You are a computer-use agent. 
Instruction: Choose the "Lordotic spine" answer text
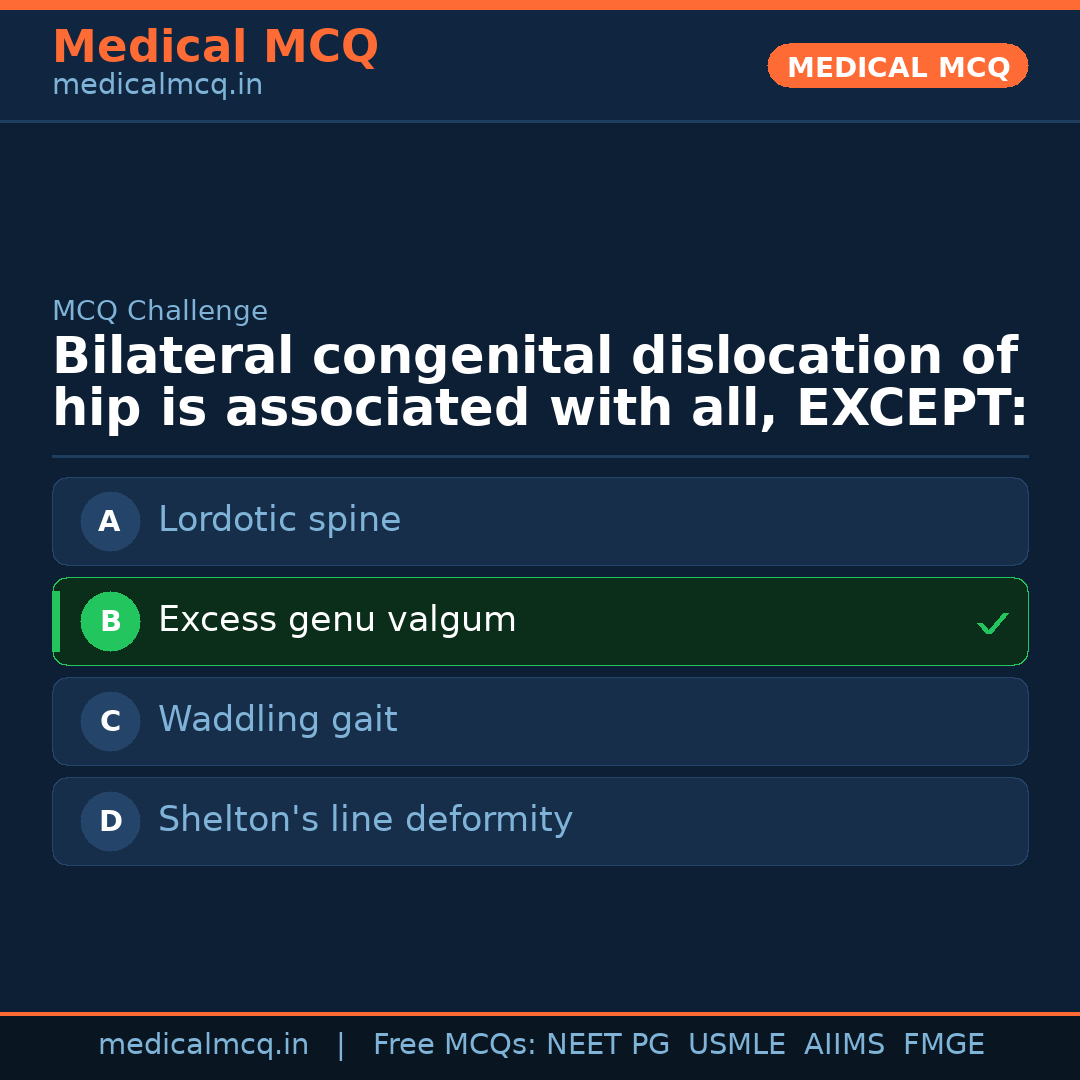coord(279,520)
